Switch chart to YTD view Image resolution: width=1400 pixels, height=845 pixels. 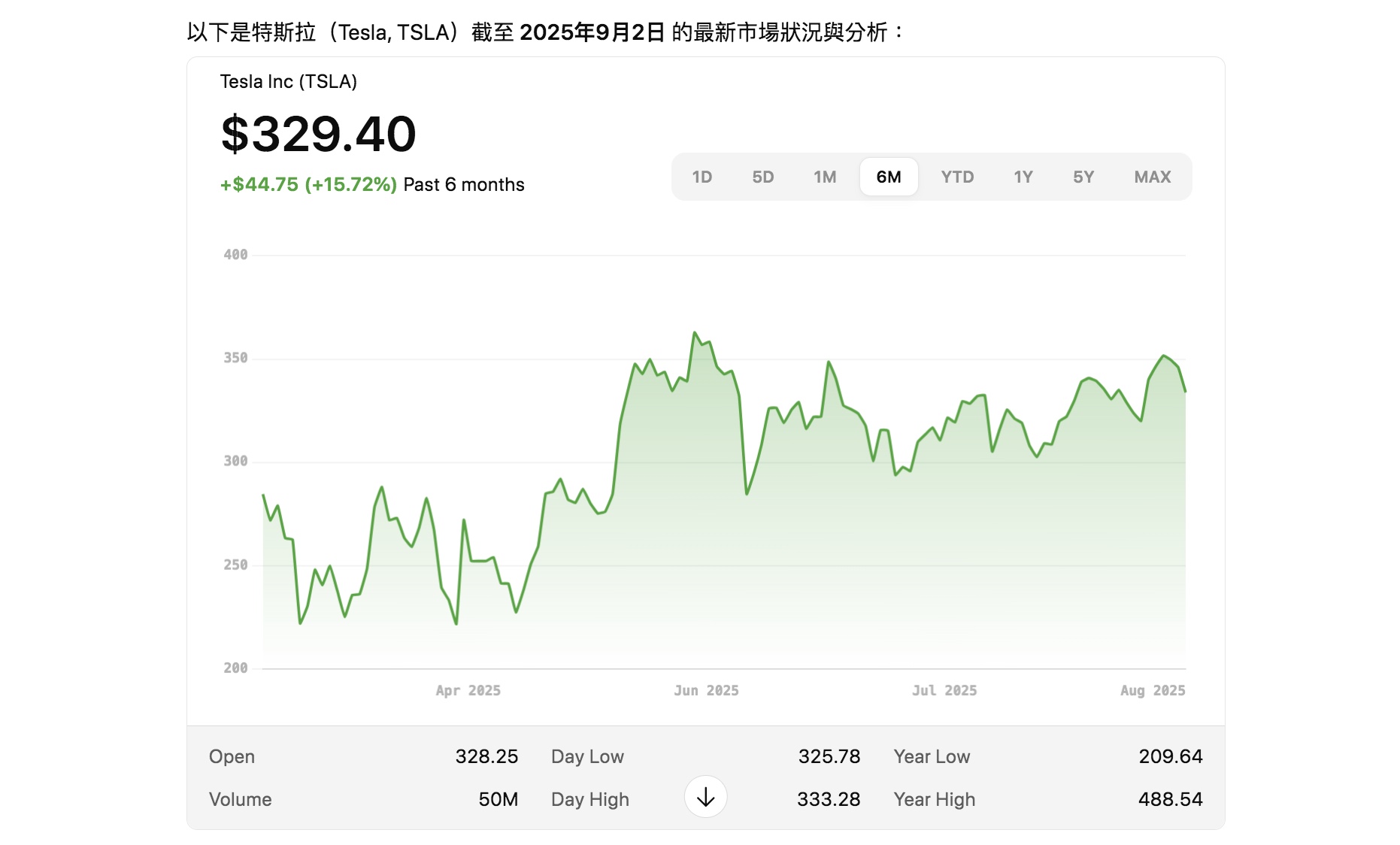pos(956,177)
